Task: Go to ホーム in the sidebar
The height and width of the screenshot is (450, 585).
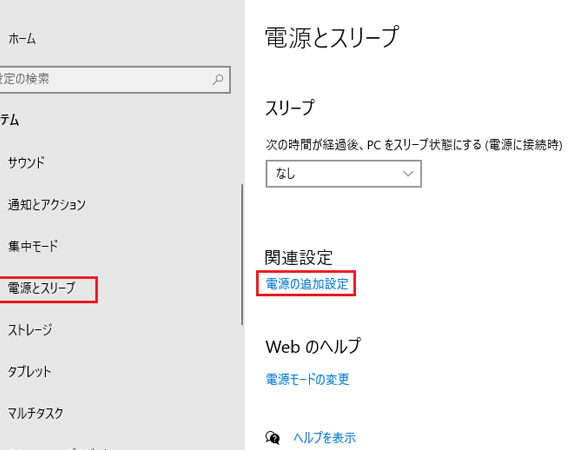Action: pos(22,39)
